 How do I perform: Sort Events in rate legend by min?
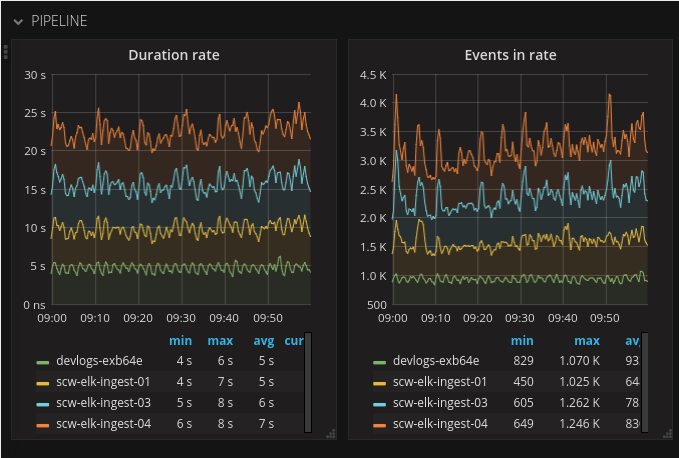(x=522, y=341)
